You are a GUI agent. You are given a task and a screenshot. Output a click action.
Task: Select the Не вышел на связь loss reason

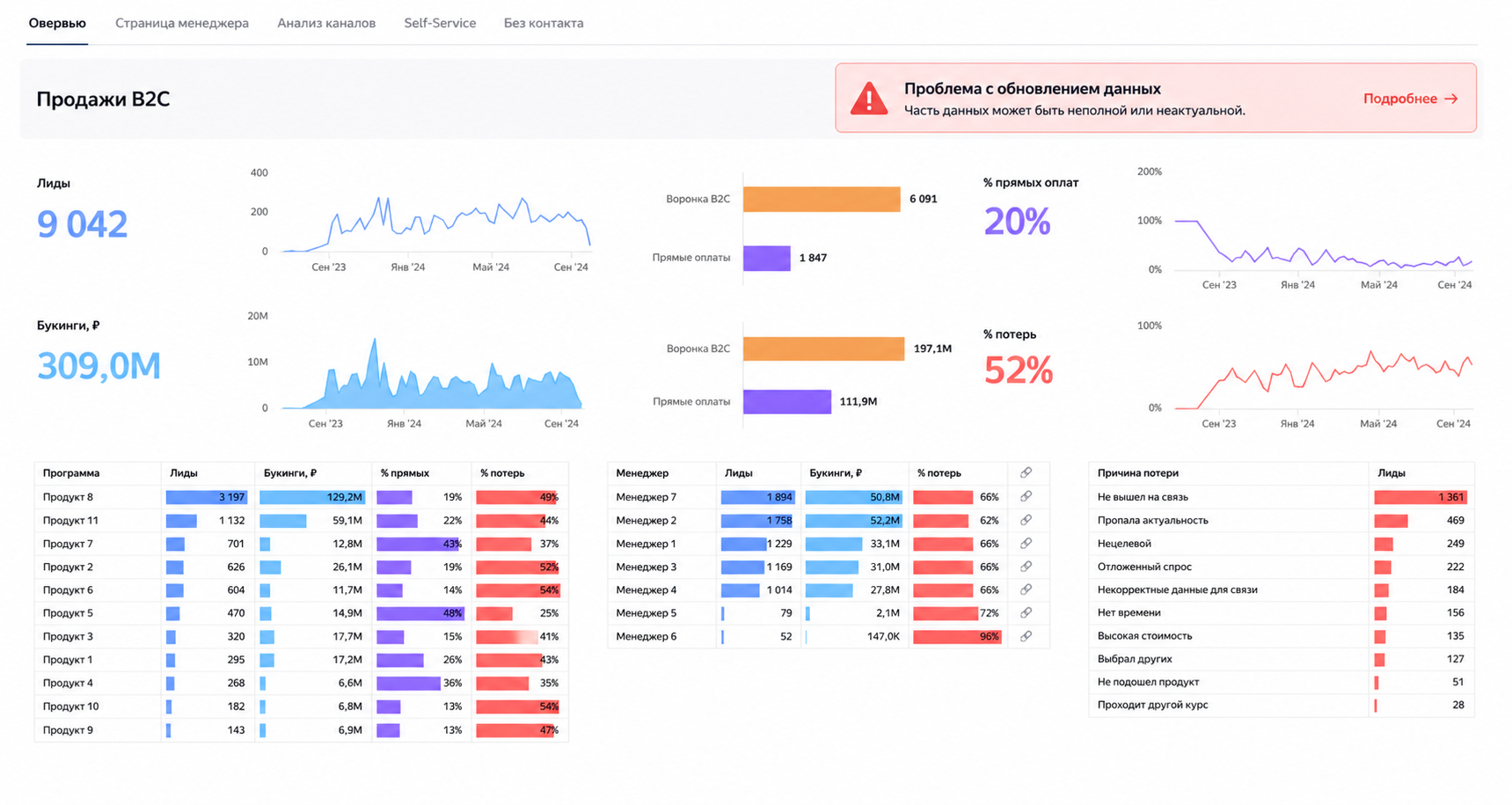[x=1143, y=497]
